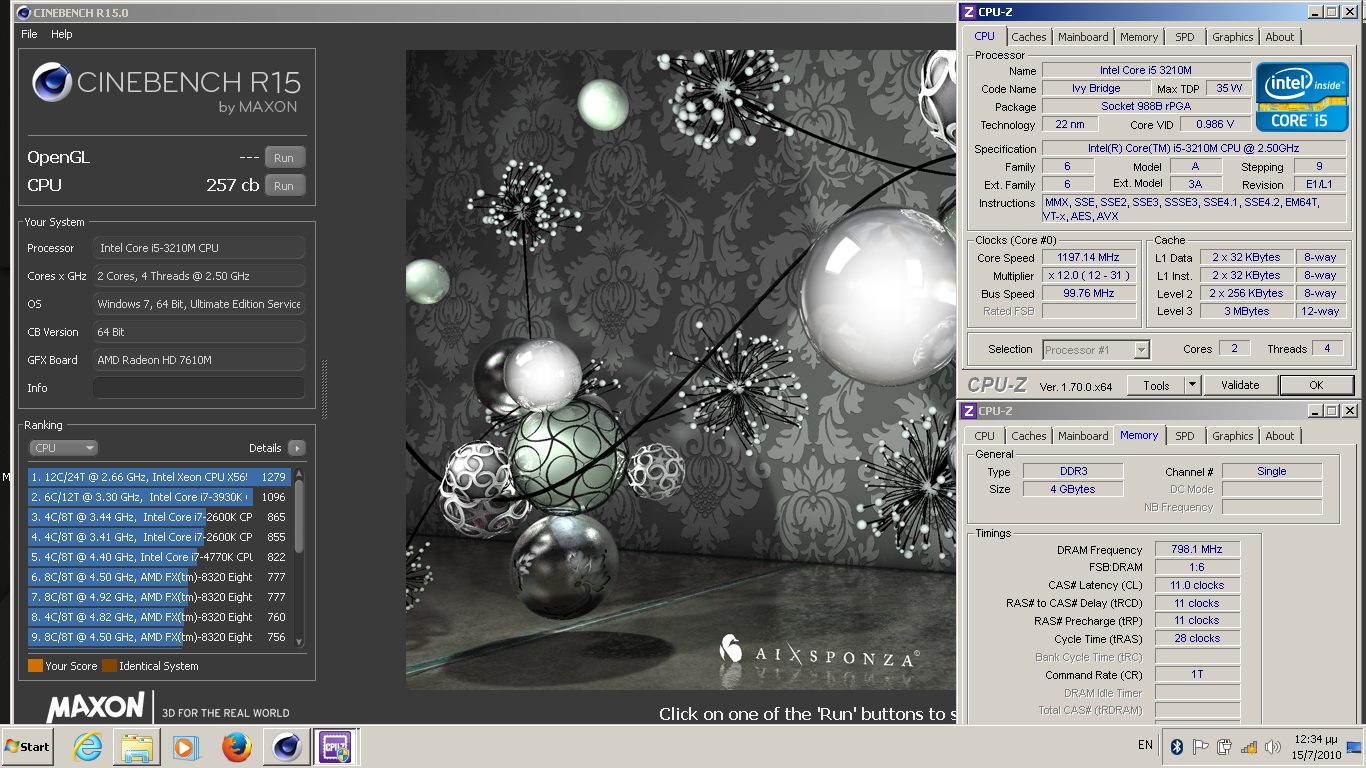Click the network signal tray icon
Viewport: 1366px width, 768px height.
1249,747
